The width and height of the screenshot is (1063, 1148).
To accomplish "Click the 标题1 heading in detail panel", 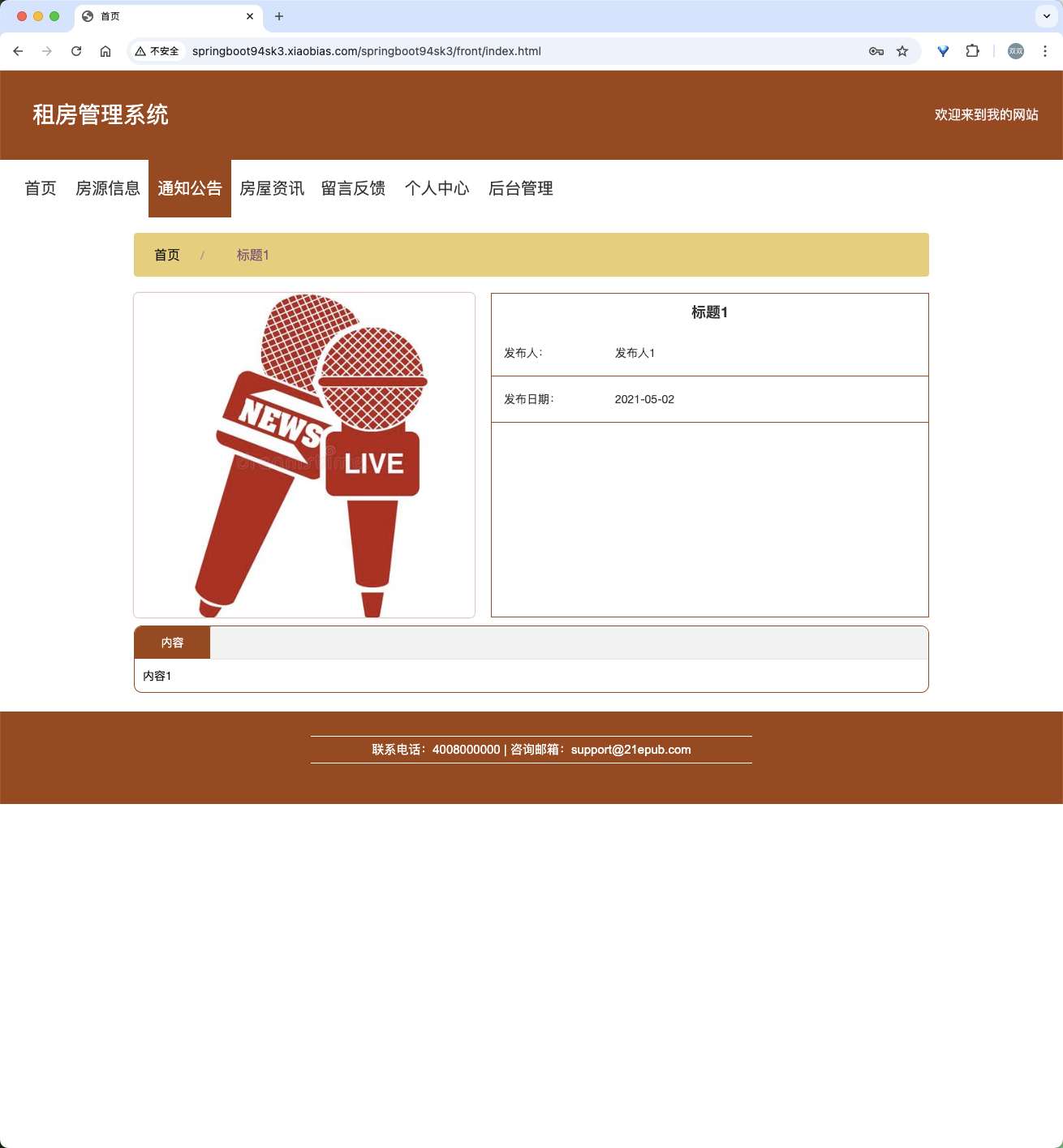I will (x=710, y=312).
